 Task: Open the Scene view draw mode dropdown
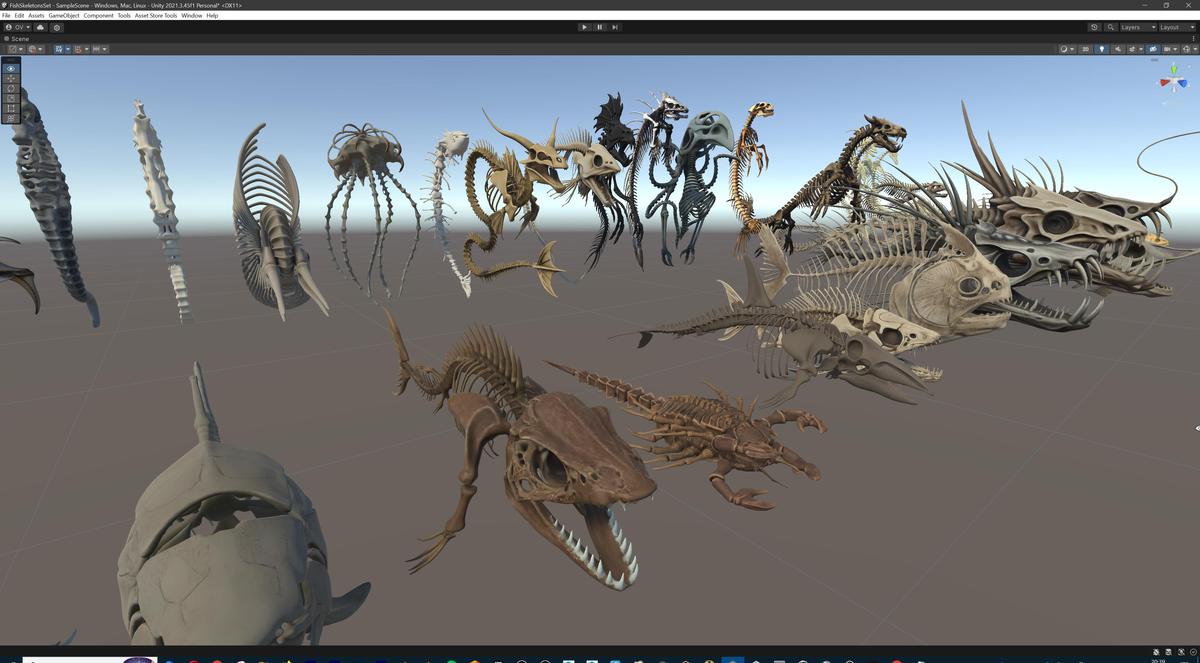1064,49
